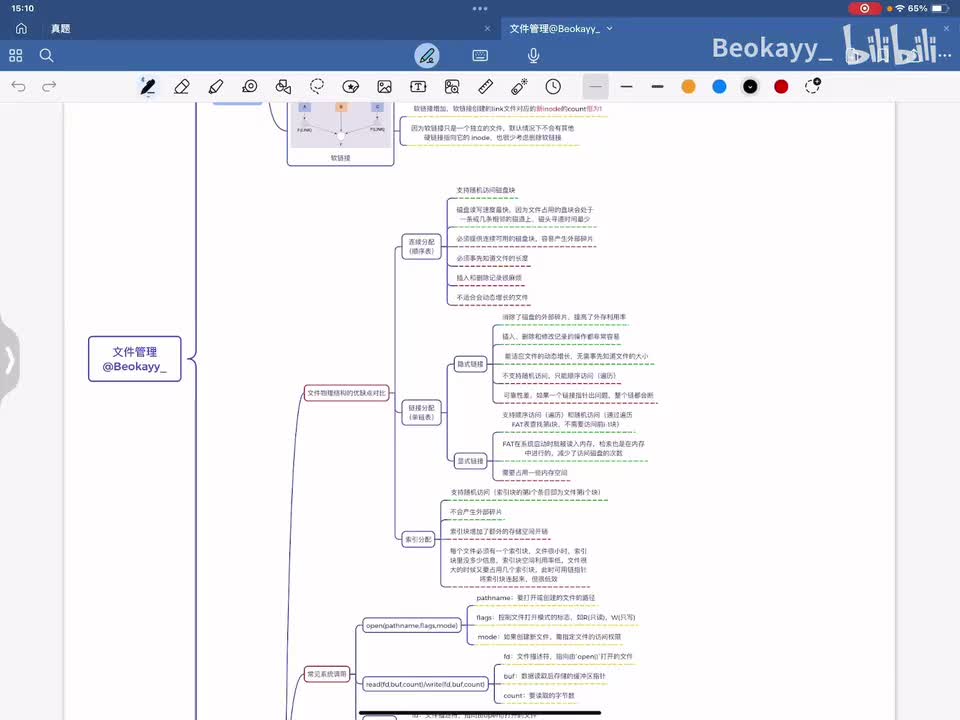Click the text 不适合会动态增长的文件

click(x=492, y=298)
